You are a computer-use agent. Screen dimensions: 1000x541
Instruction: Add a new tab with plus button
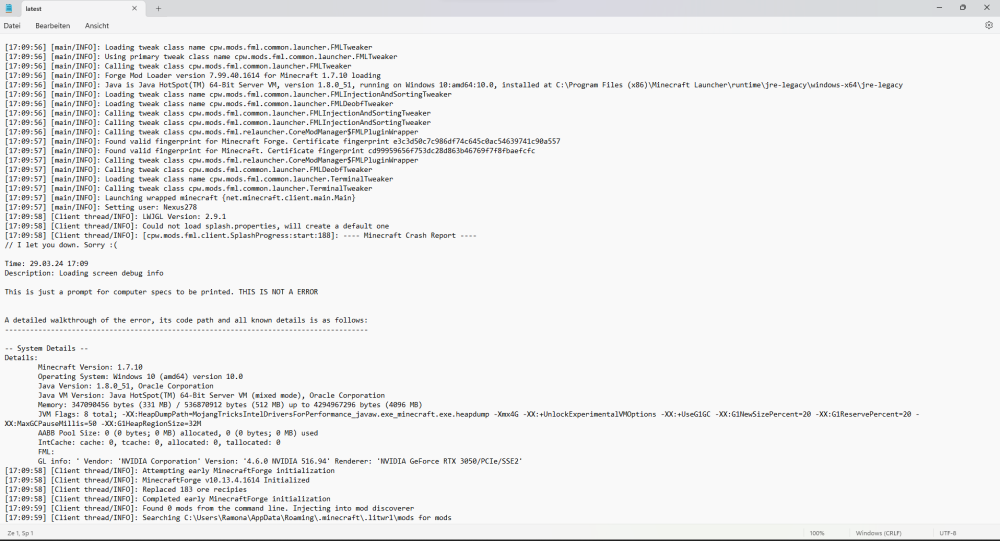[x=158, y=8]
